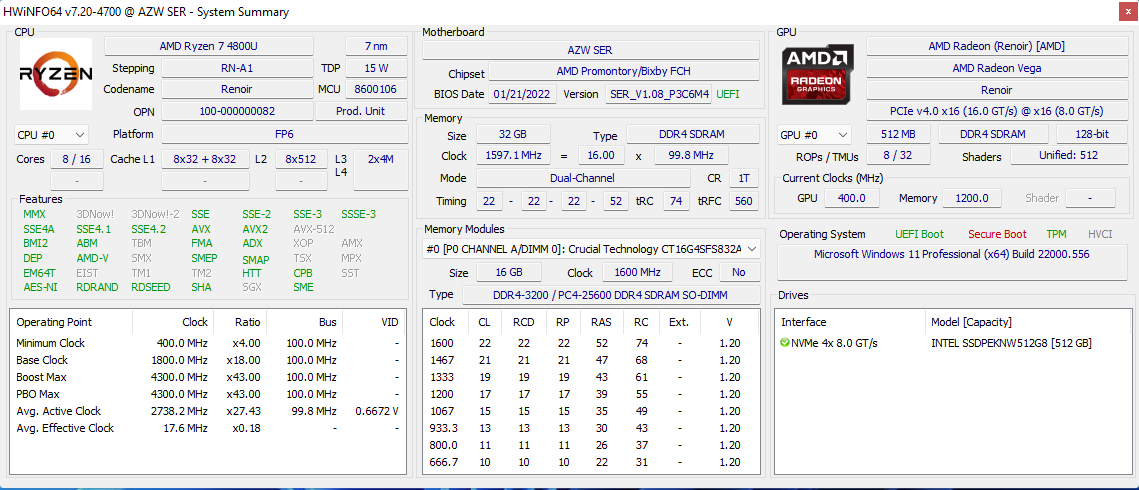Click the AMD Radeon Graphics logo

tap(817, 74)
